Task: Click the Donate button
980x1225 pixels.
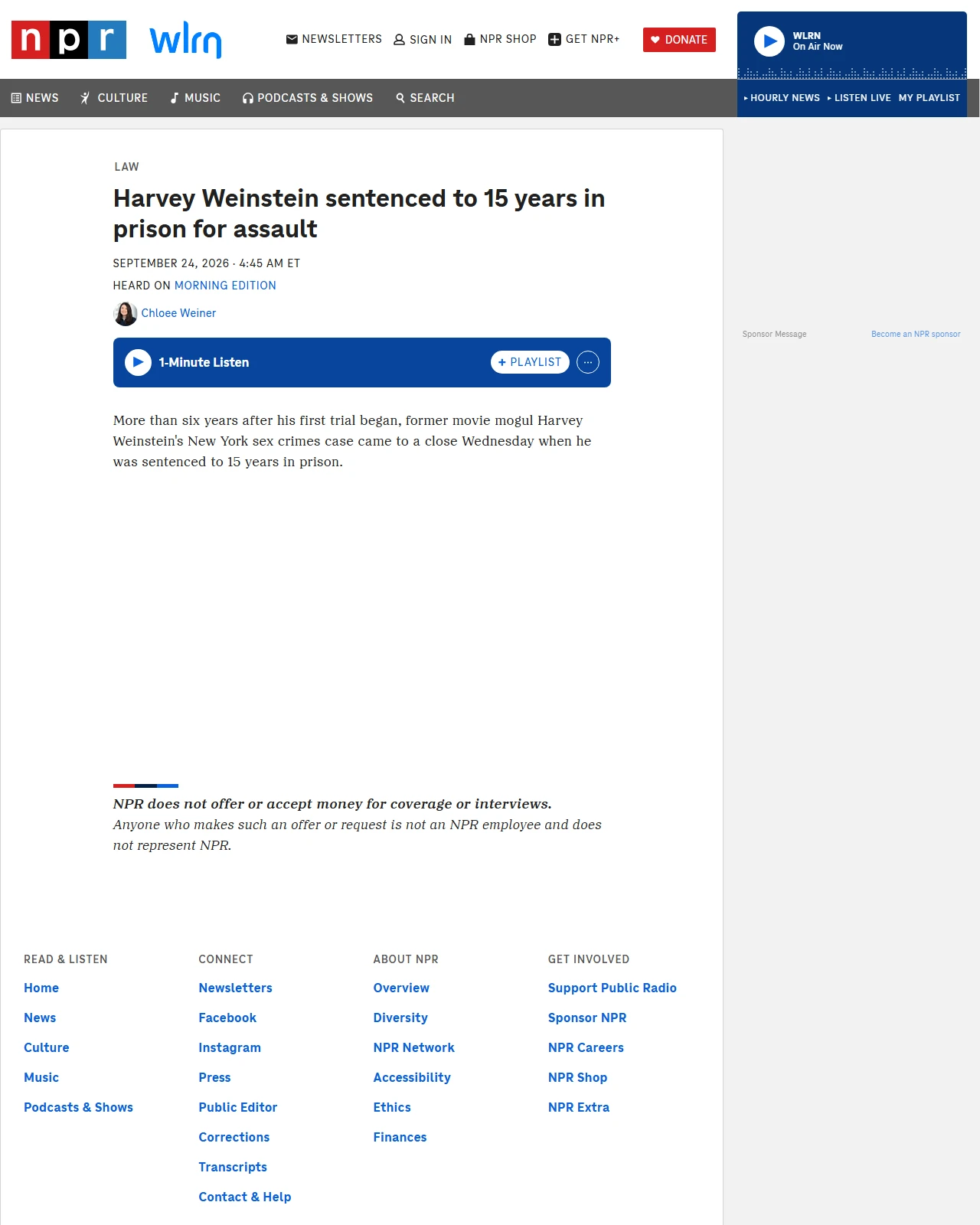Action: tap(679, 40)
